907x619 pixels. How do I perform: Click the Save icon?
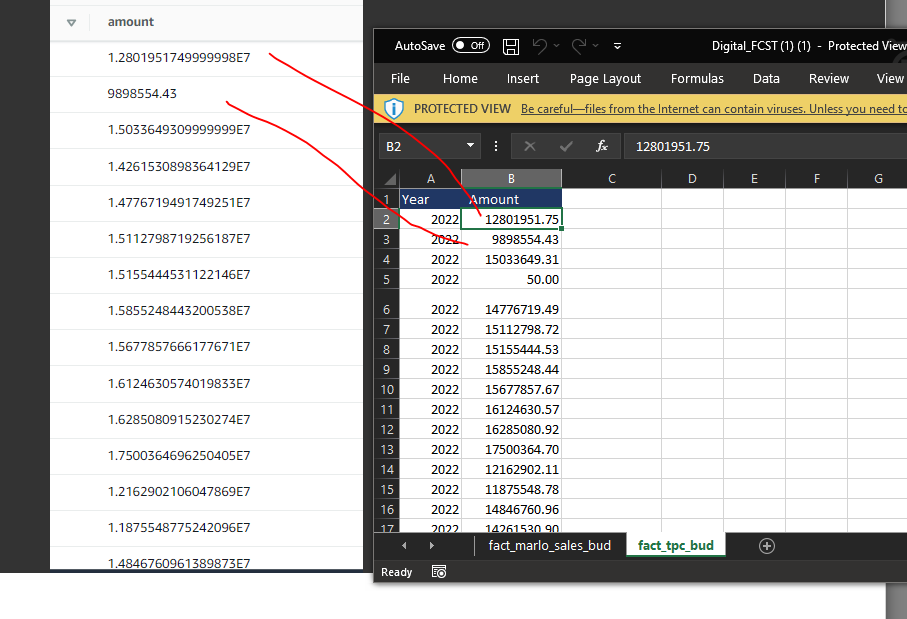(510, 45)
